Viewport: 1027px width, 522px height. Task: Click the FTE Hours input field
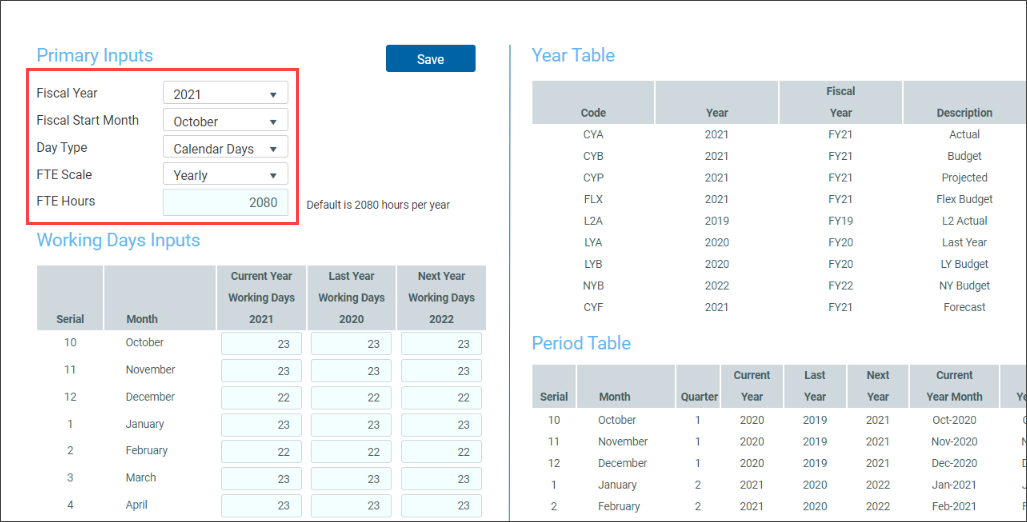225,202
